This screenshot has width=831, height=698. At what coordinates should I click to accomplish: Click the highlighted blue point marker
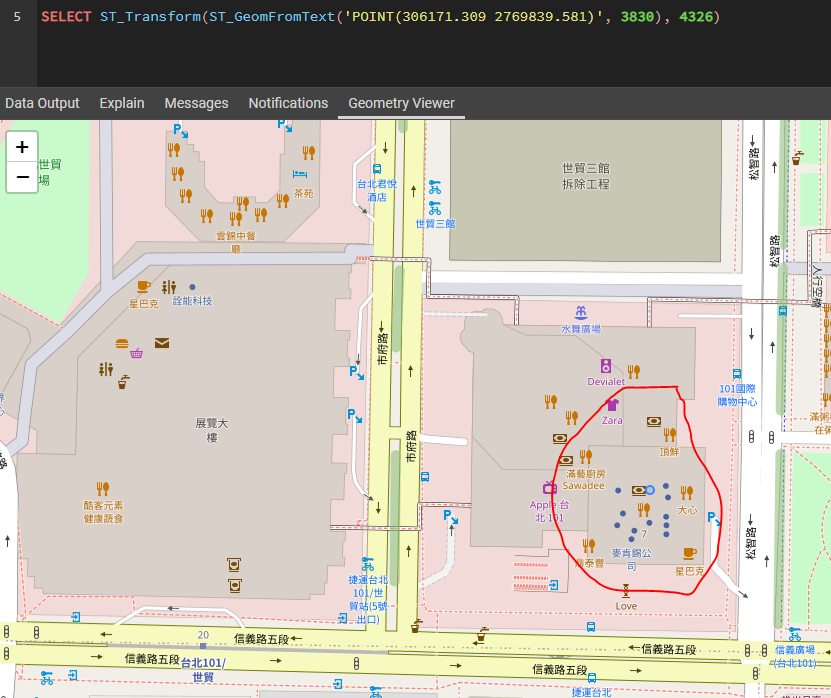[651, 489]
